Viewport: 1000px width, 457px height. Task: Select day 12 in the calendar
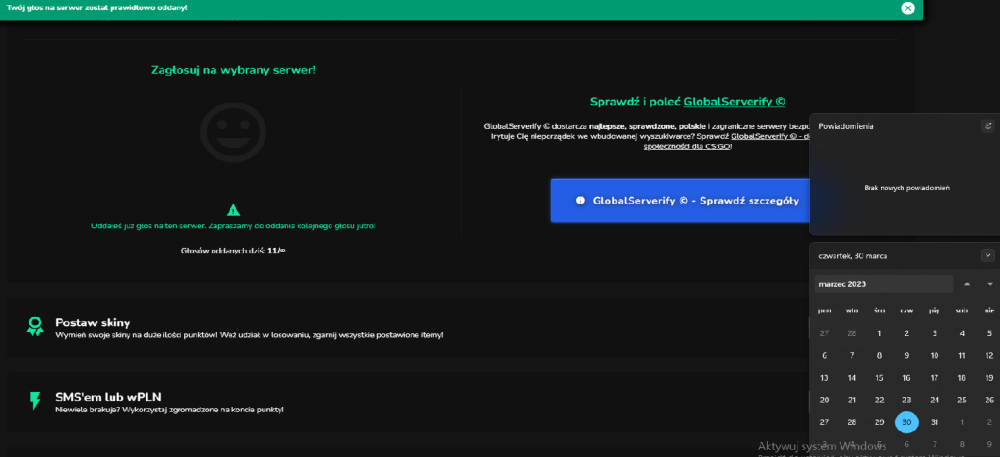click(989, 356)
